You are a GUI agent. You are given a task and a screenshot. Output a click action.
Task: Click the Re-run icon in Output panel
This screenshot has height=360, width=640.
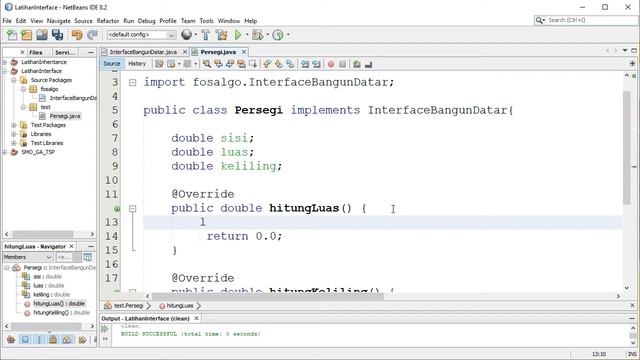105,329
